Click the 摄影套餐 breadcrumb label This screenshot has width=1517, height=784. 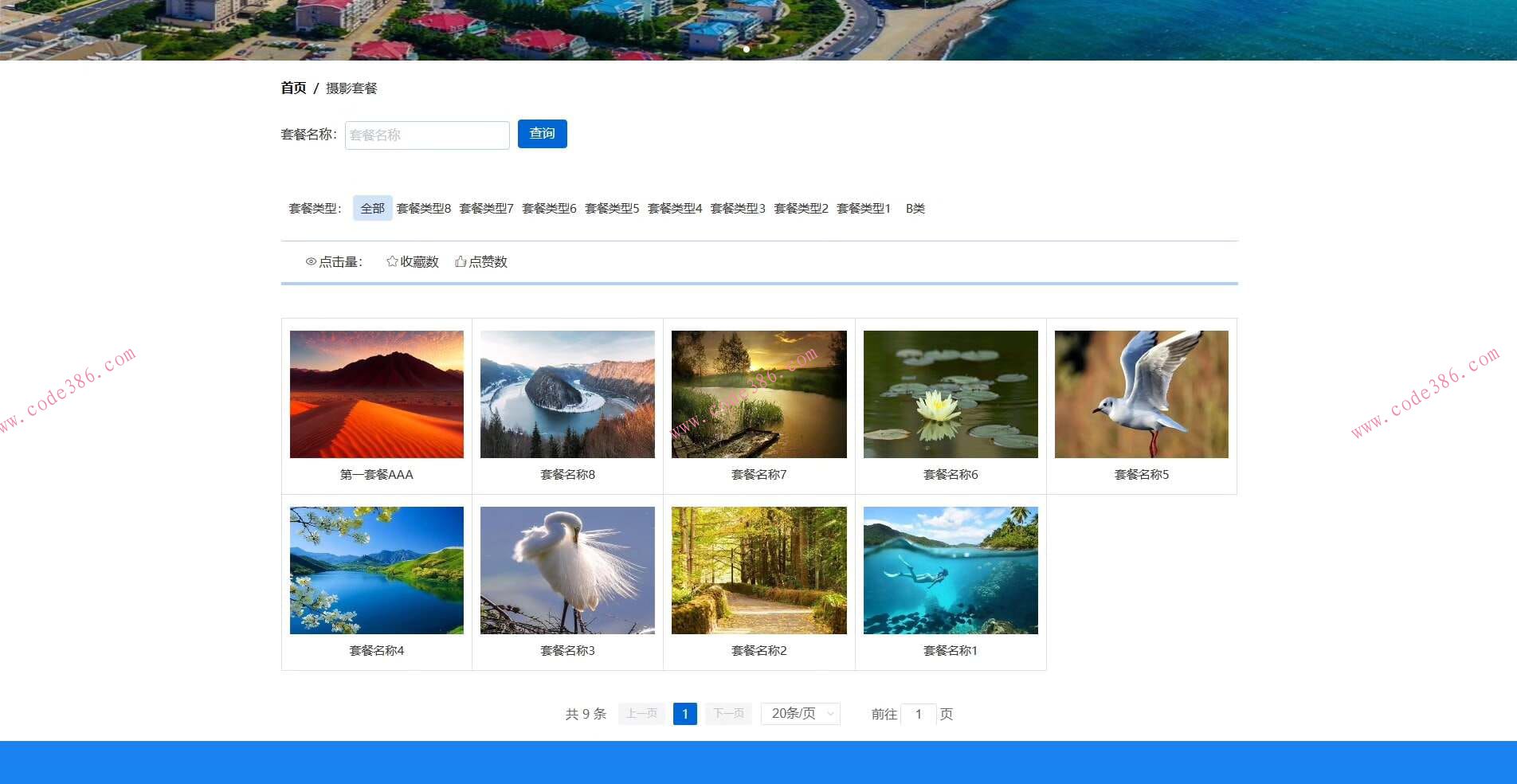[x=351, y=88]
